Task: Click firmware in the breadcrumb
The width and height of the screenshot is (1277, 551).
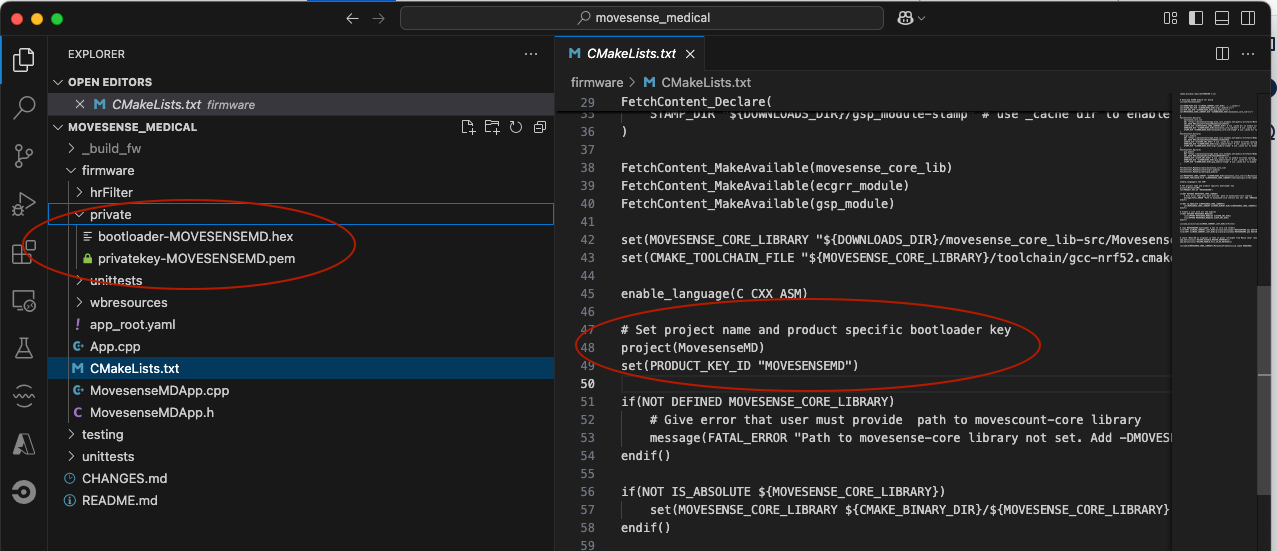Action: tap(597, 82)
